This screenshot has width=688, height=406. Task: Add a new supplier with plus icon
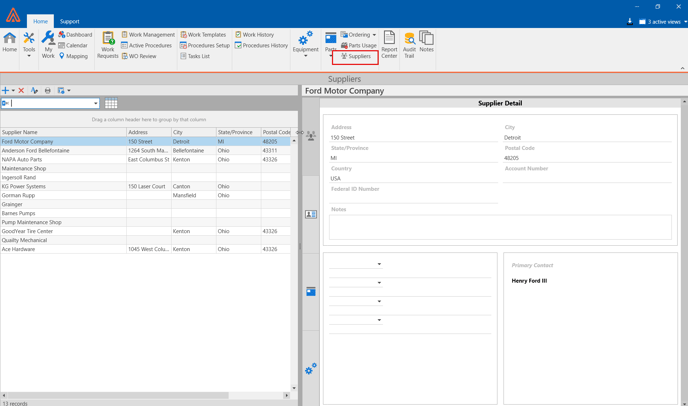[x=5, y=90]
